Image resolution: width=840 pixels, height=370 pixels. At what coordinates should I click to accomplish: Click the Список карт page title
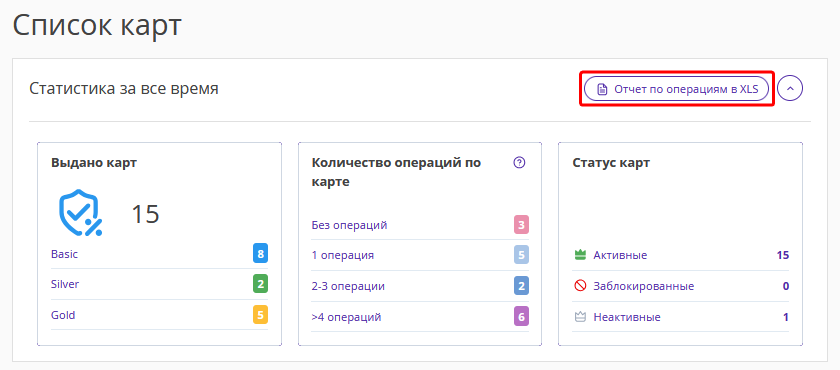click(x=97, y=26)
